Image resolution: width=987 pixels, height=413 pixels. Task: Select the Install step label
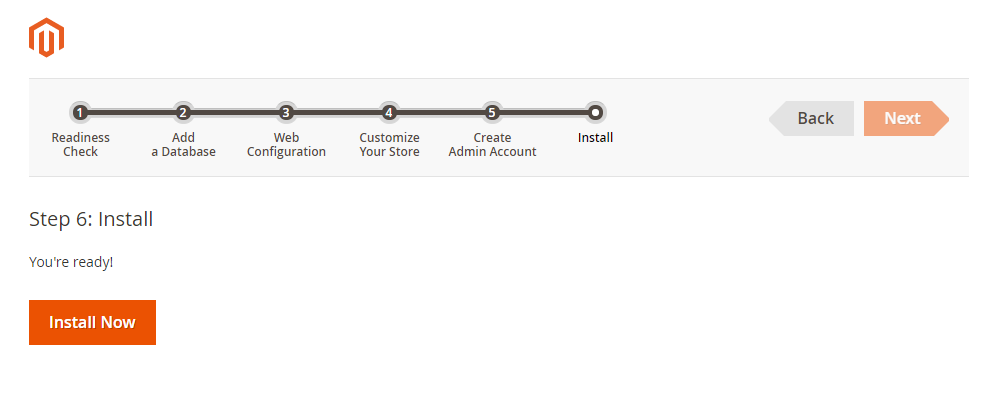tap(595, 137)
